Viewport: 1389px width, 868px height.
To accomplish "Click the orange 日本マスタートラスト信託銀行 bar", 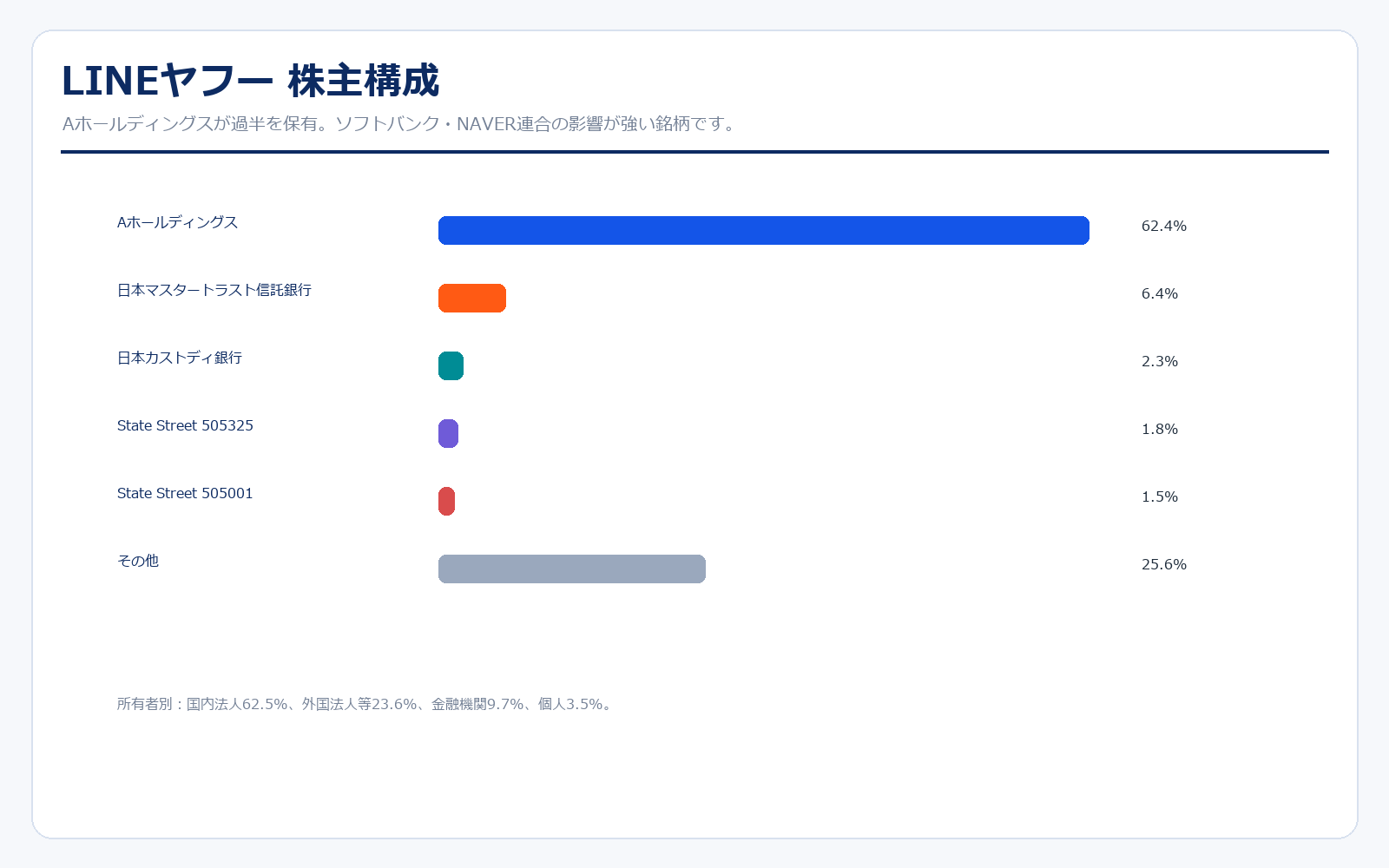I will (472, 298).
